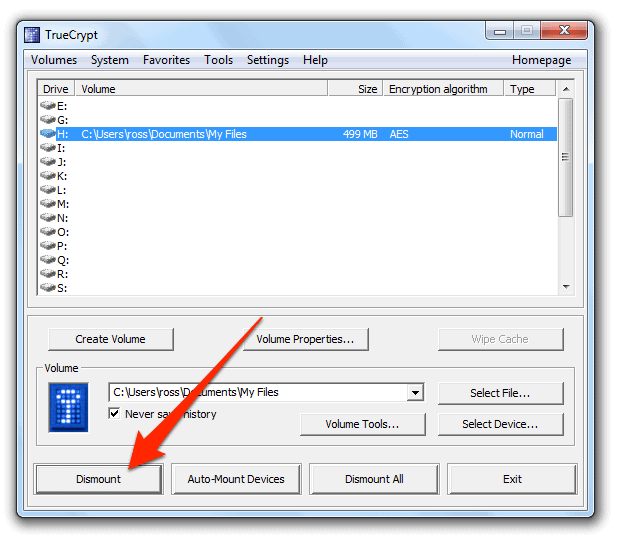This screenshot has width=619, height=540.
Task: Click the drive icon next to G:
Action: coord(48,119)
